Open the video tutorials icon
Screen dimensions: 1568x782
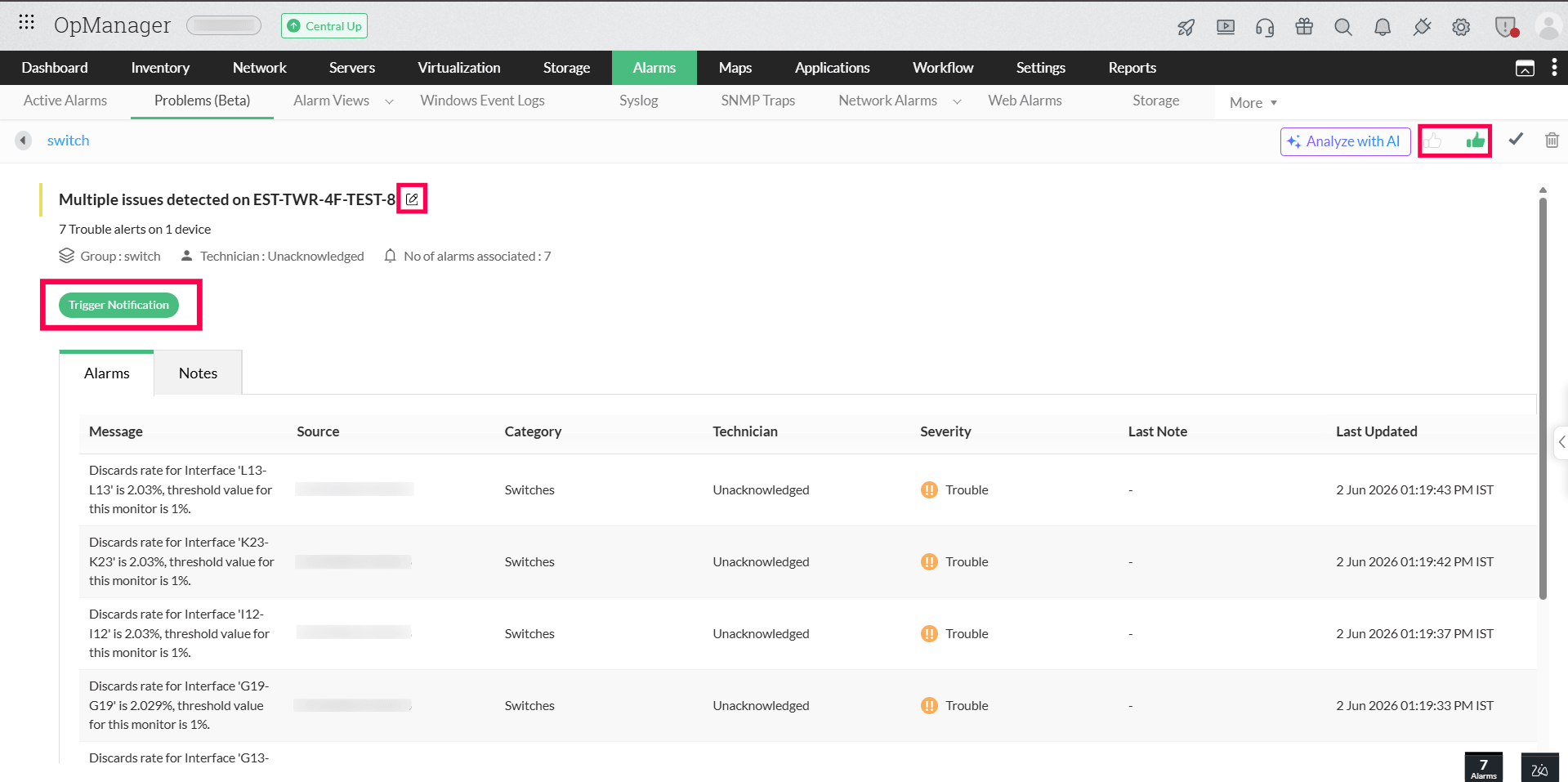click(1226, 27)
